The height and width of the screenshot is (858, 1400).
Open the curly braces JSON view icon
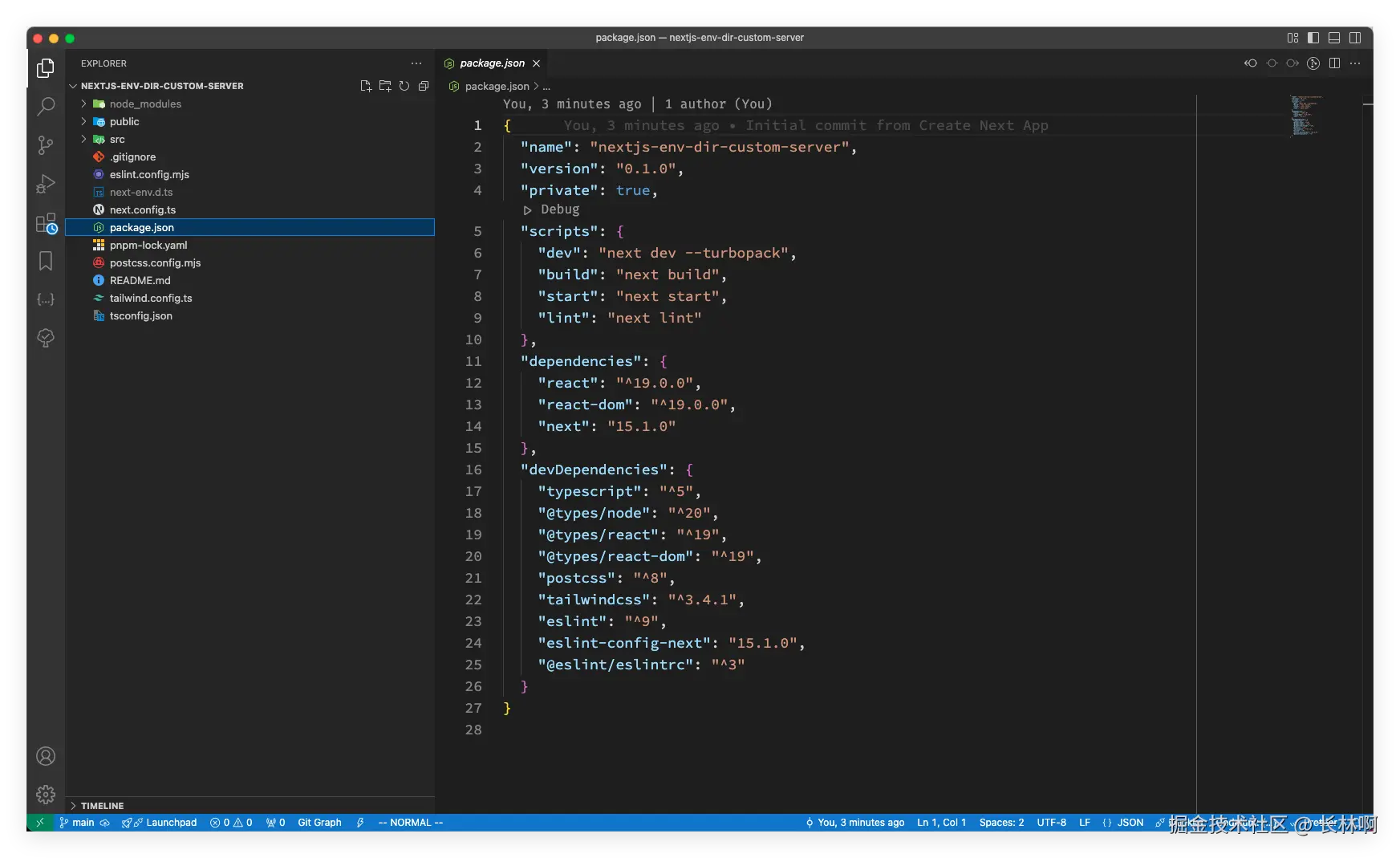coord(46,299)
